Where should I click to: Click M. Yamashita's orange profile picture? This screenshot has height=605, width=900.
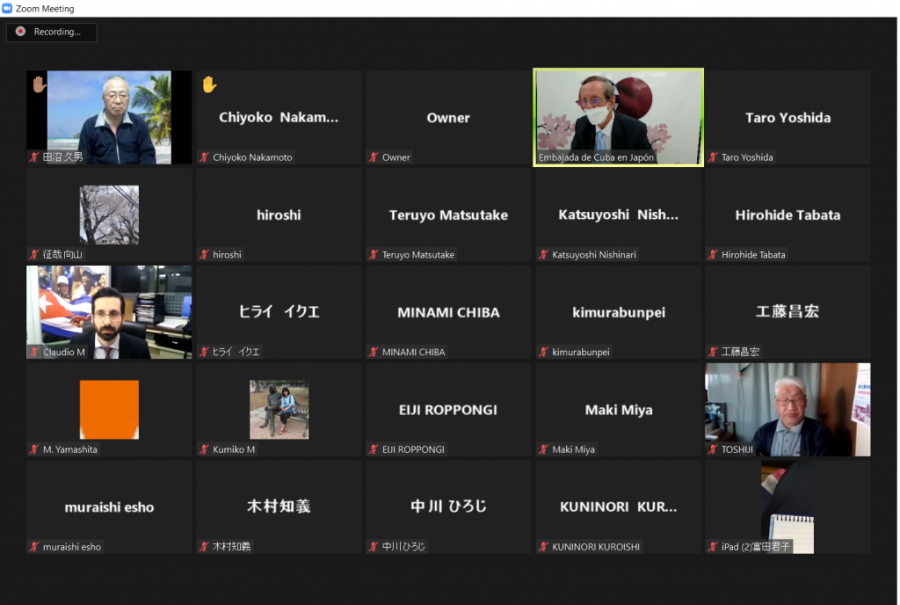pyautogui.click(x=109, y=409)
